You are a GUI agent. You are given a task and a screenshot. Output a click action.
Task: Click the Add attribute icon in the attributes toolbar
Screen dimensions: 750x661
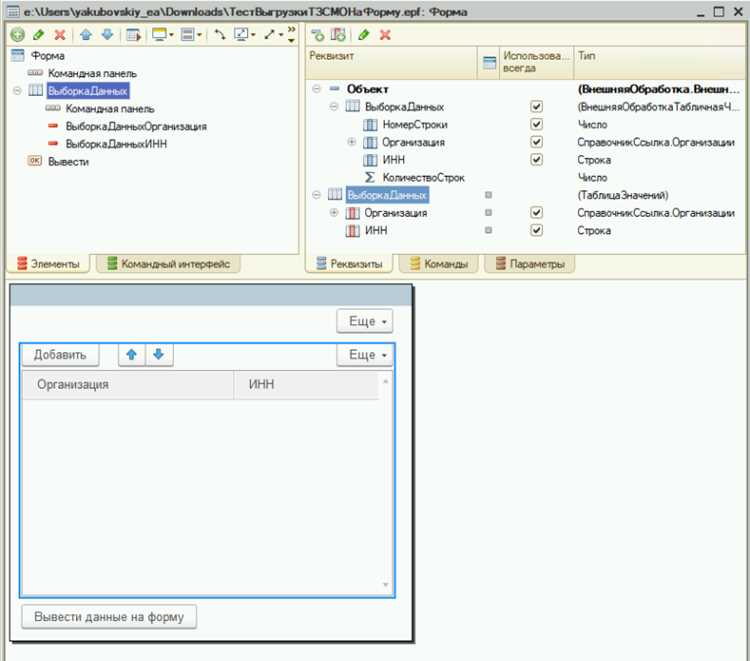pos(318,34)
